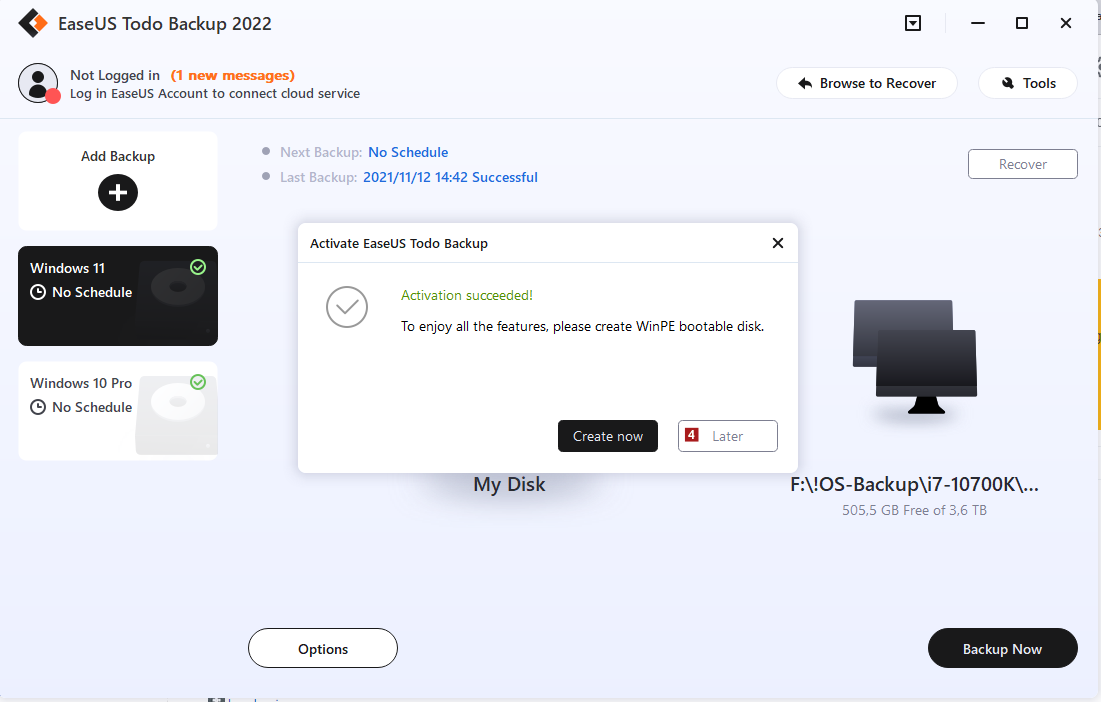Click the Activation succeeded! message text
Image resolution: width=1101 pixels, height=702 pixels.
tap(467, 296)
